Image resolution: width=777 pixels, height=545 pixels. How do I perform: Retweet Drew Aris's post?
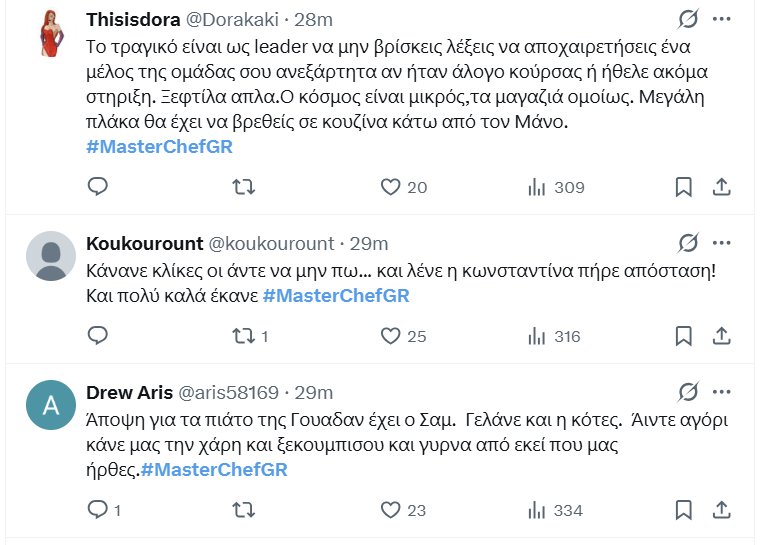(243, 510)
